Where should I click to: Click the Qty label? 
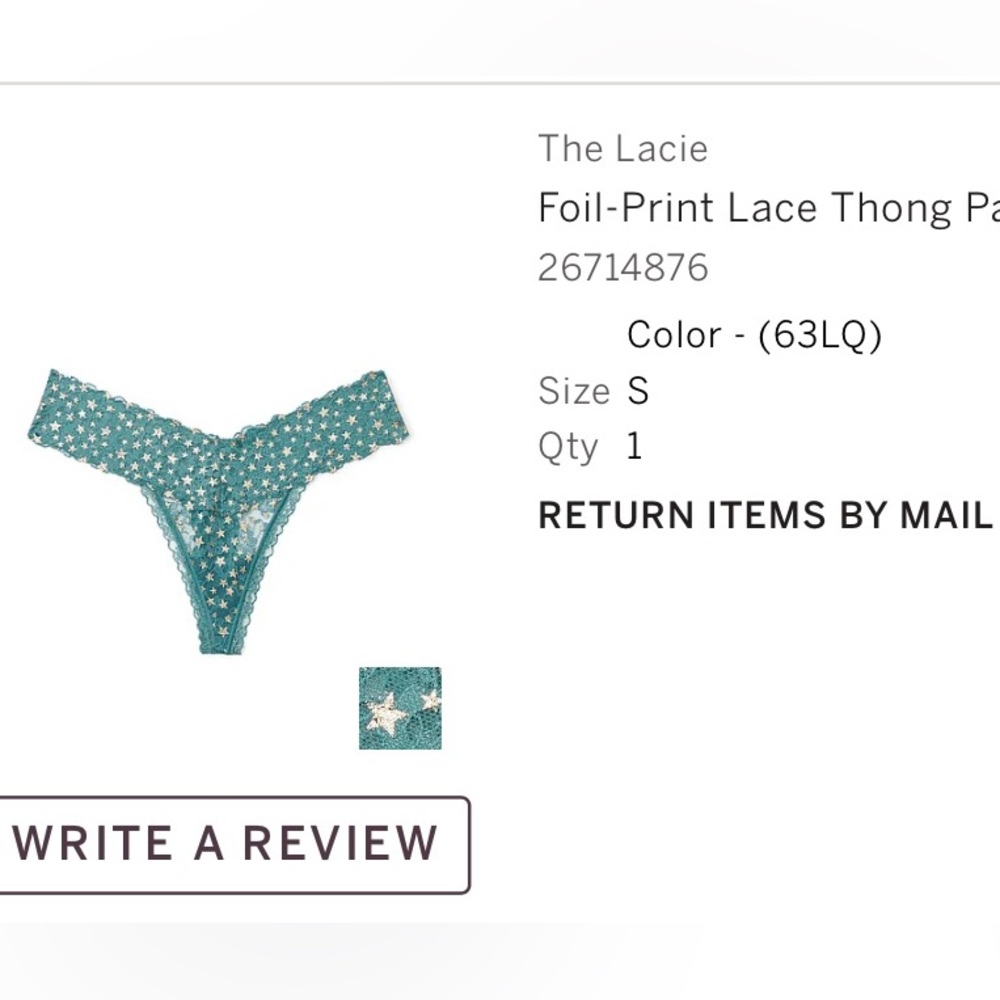568,448
